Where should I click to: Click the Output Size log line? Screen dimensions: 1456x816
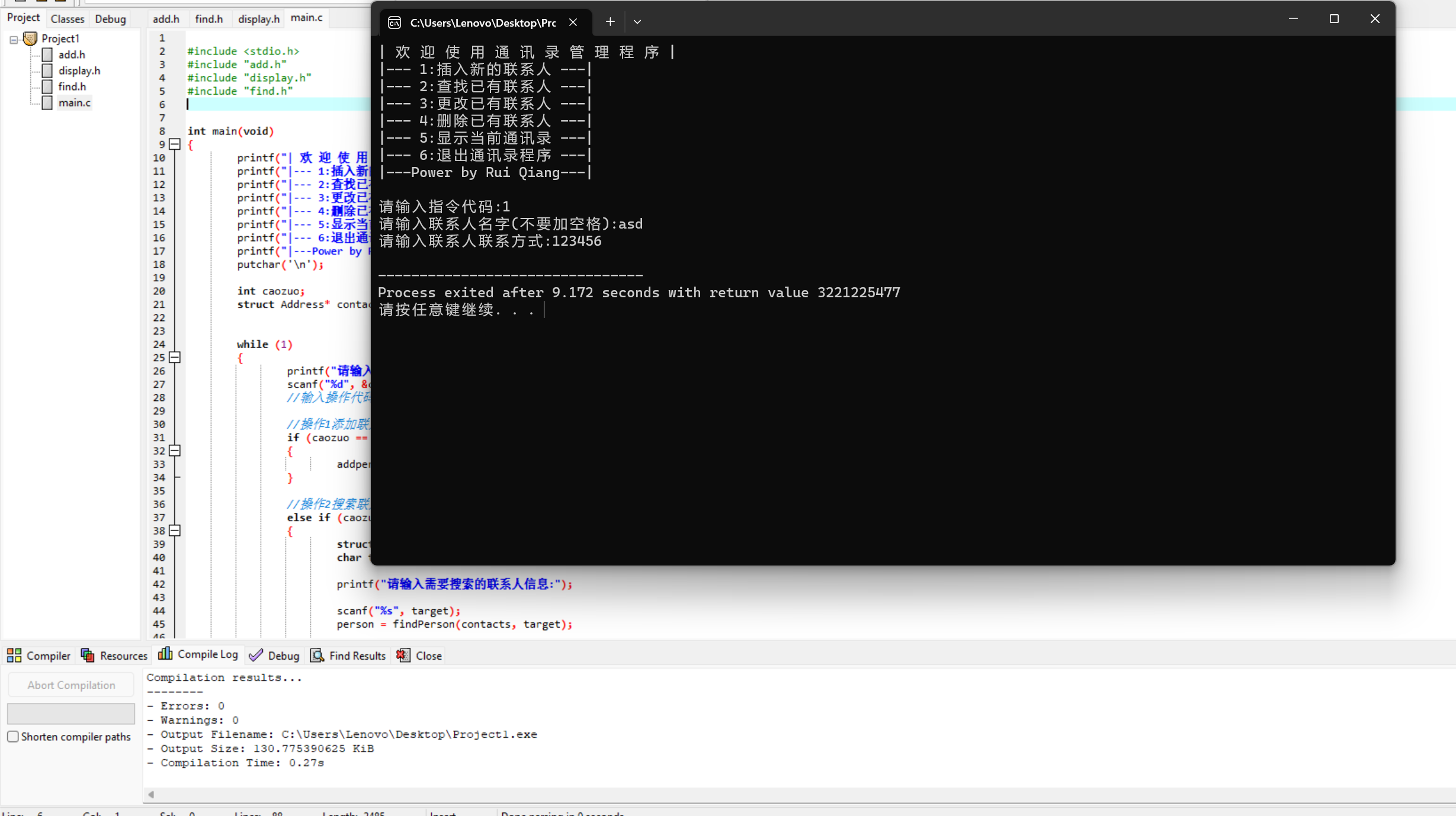click(261, 748)
